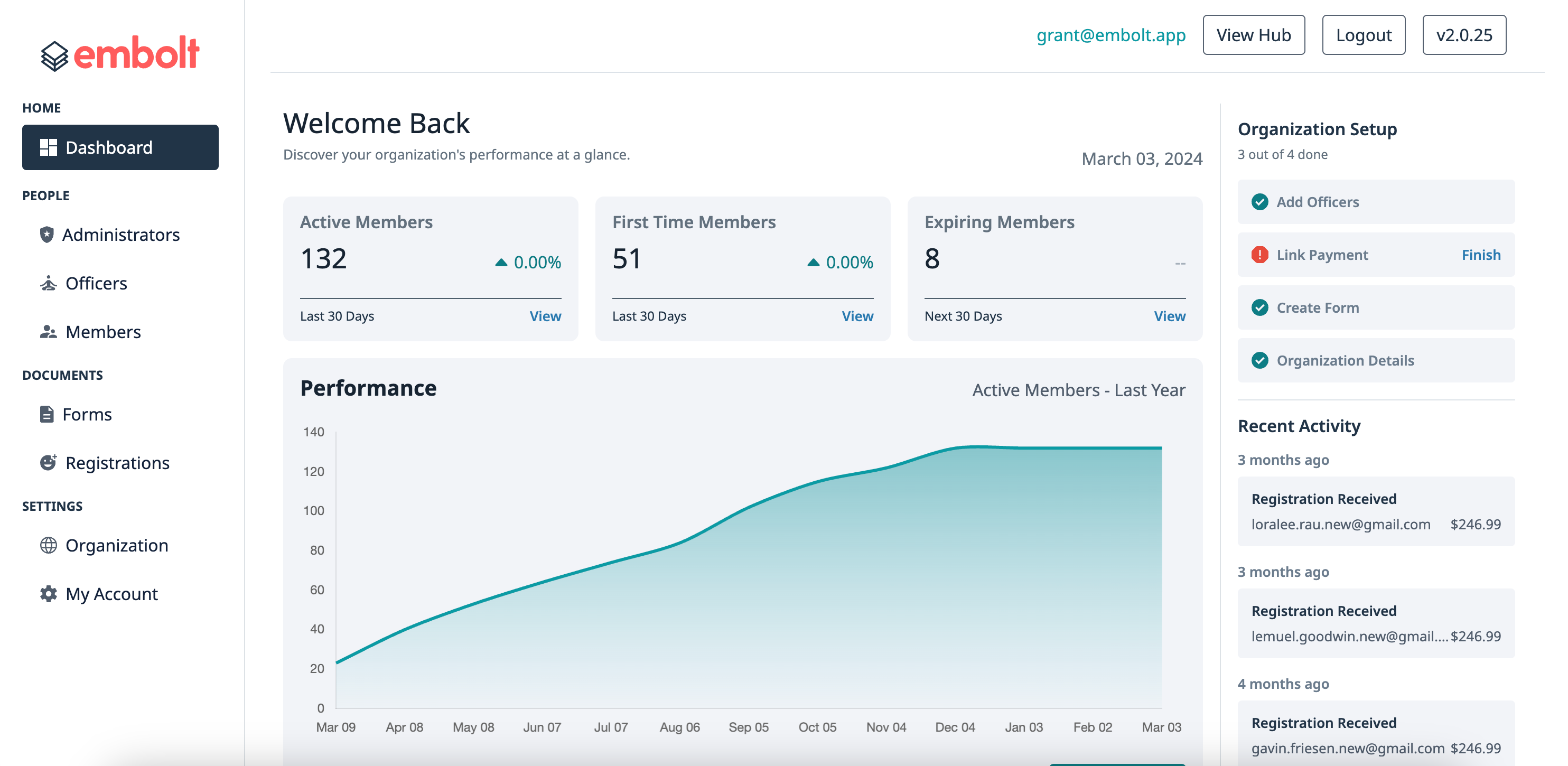The image size is (1568, 766).
Task: Click the Create Form checkmark
Action: [1259, 307]
